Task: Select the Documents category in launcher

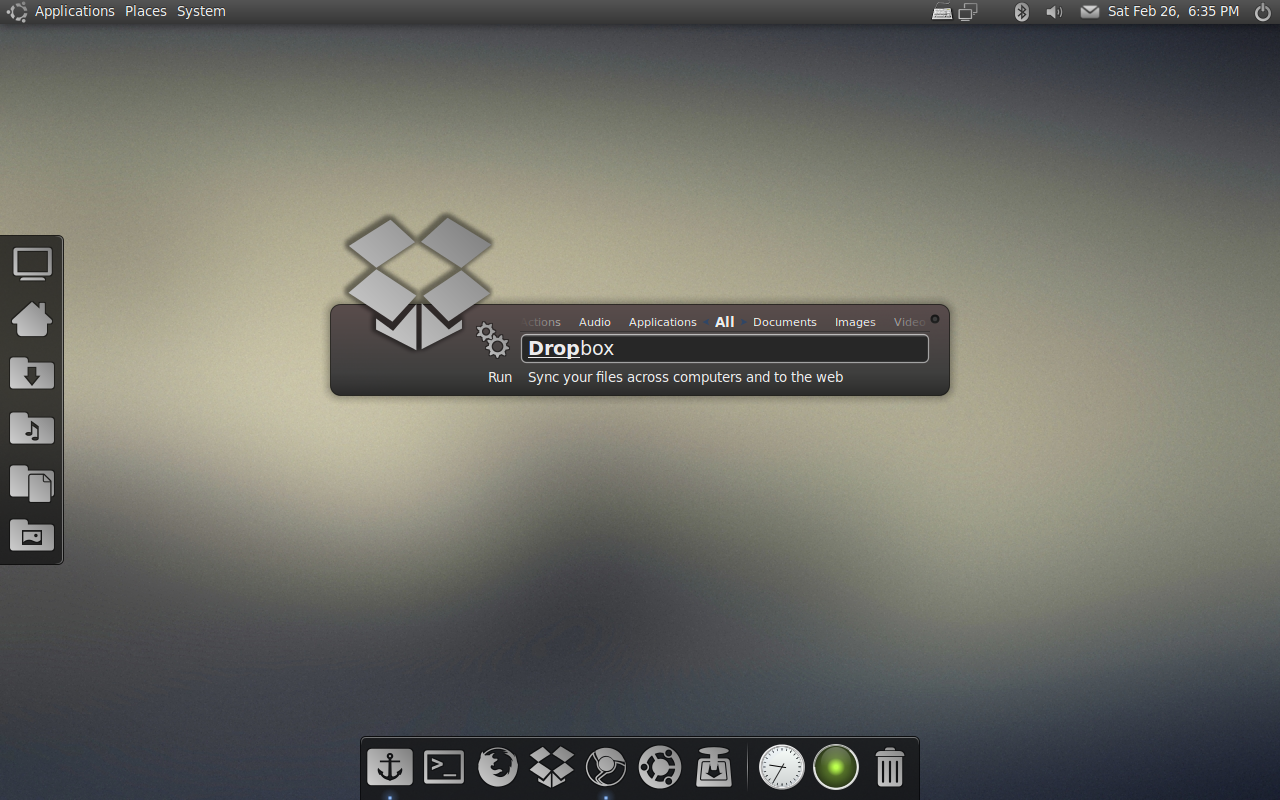Action: click(785, 322)
